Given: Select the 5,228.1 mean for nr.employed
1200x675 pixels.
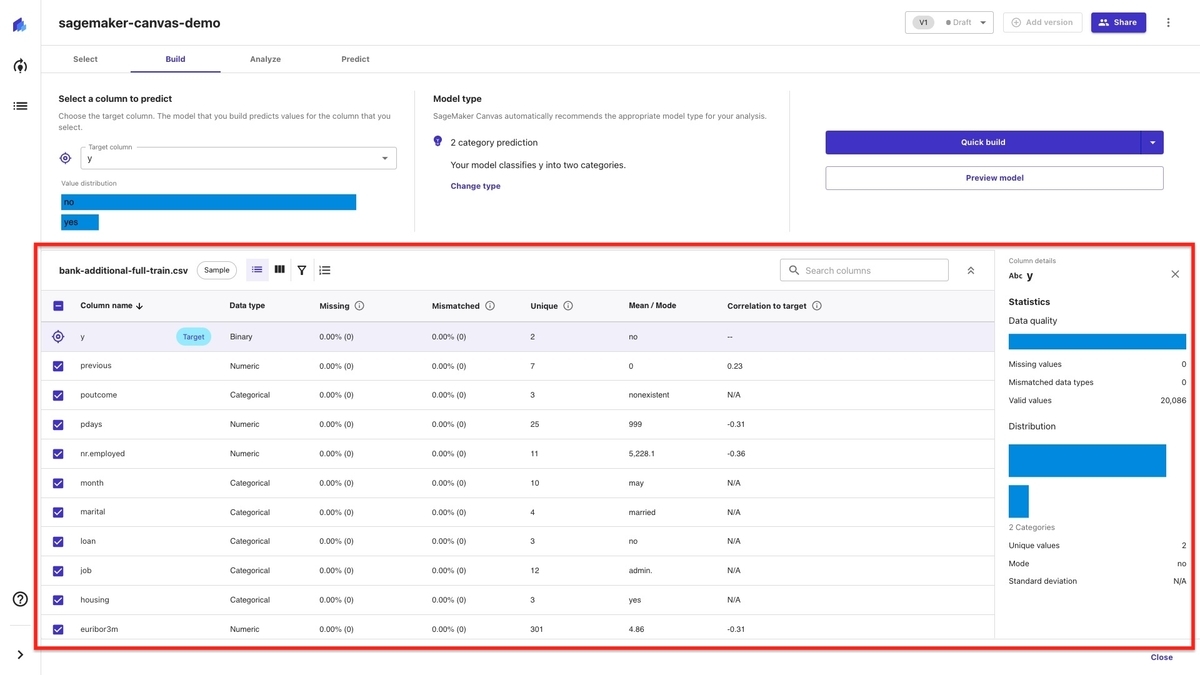Looking at the screenshot, I should pos(642,454).
